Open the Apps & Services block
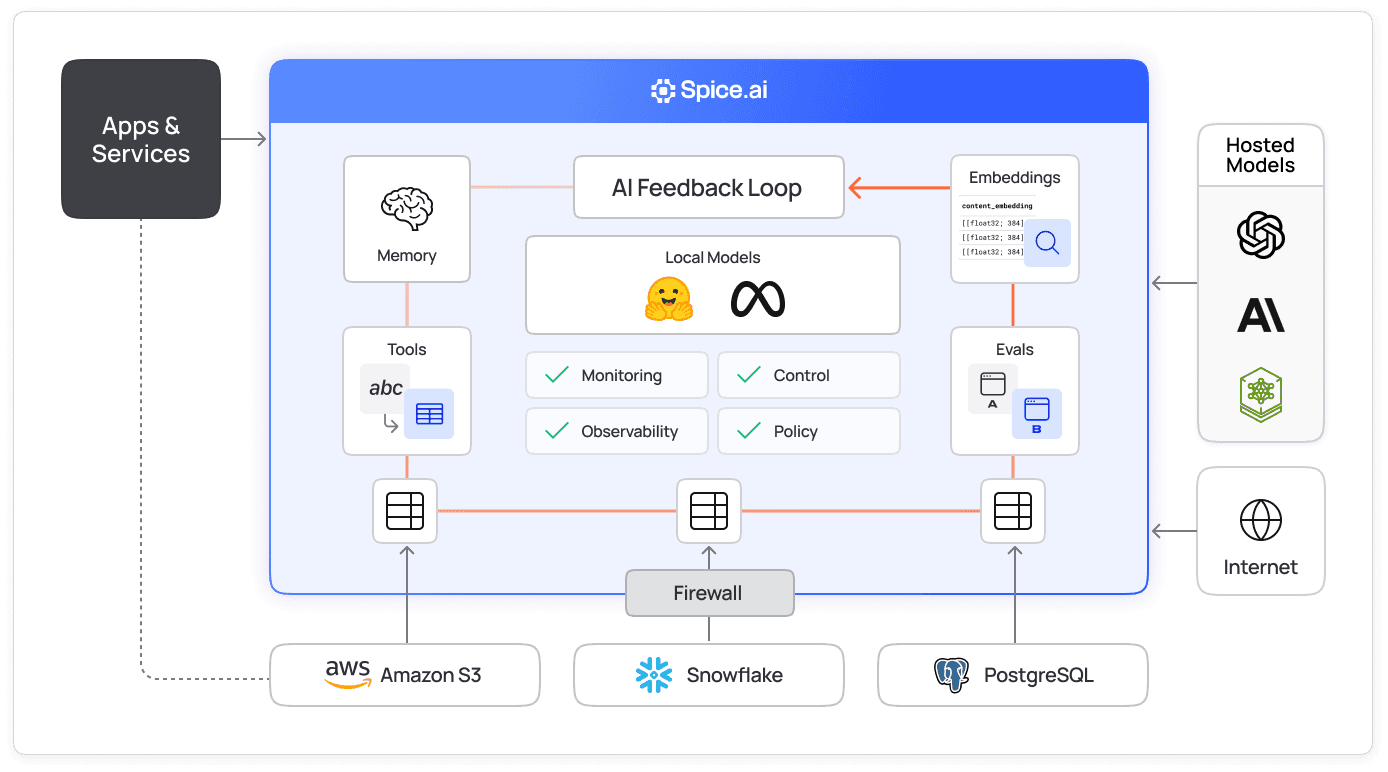The image size is (1388, 772). 141,139
